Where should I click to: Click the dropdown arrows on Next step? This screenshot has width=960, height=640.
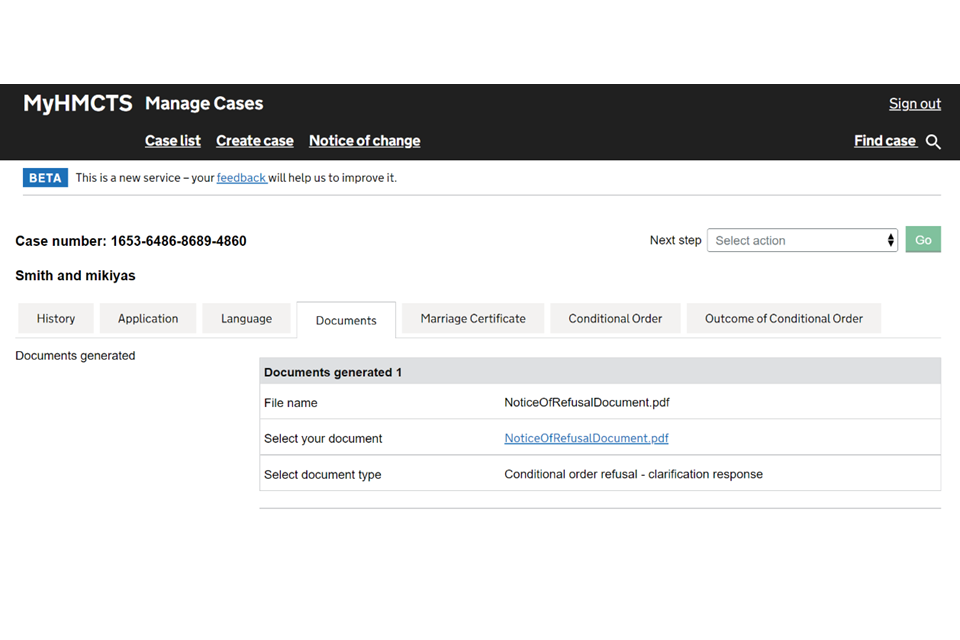890,240
